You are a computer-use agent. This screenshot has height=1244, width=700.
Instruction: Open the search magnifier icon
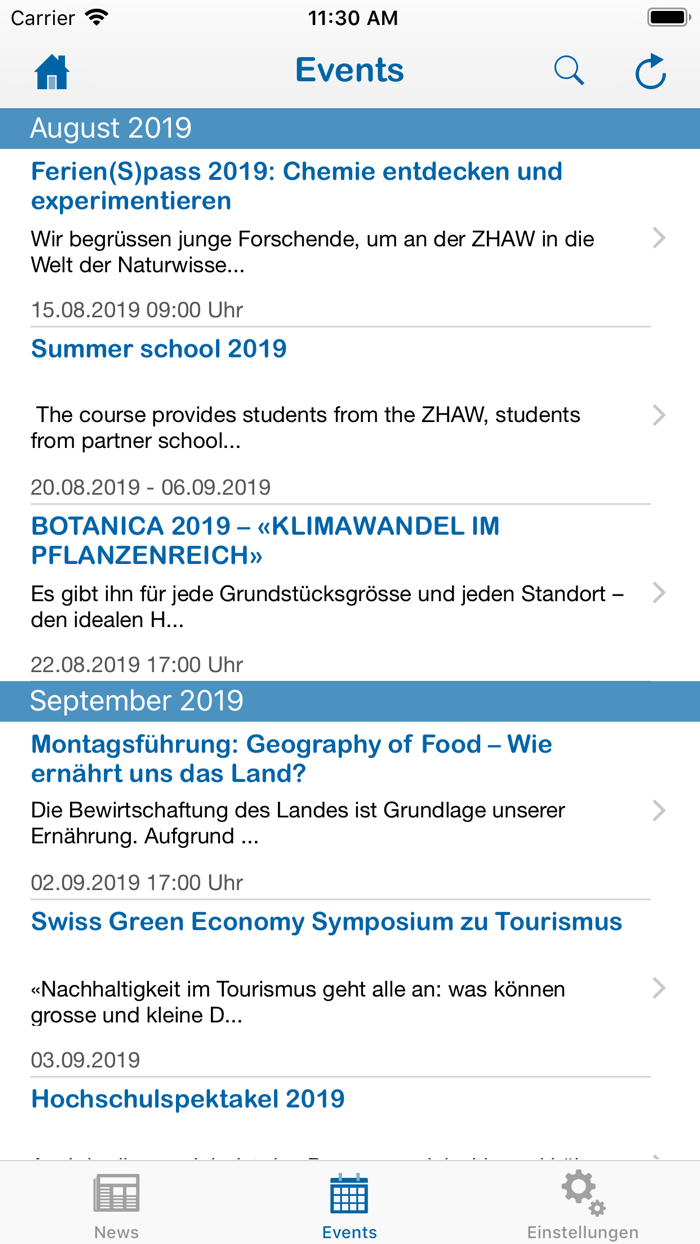pyautogui.click(x=569, y=71)
